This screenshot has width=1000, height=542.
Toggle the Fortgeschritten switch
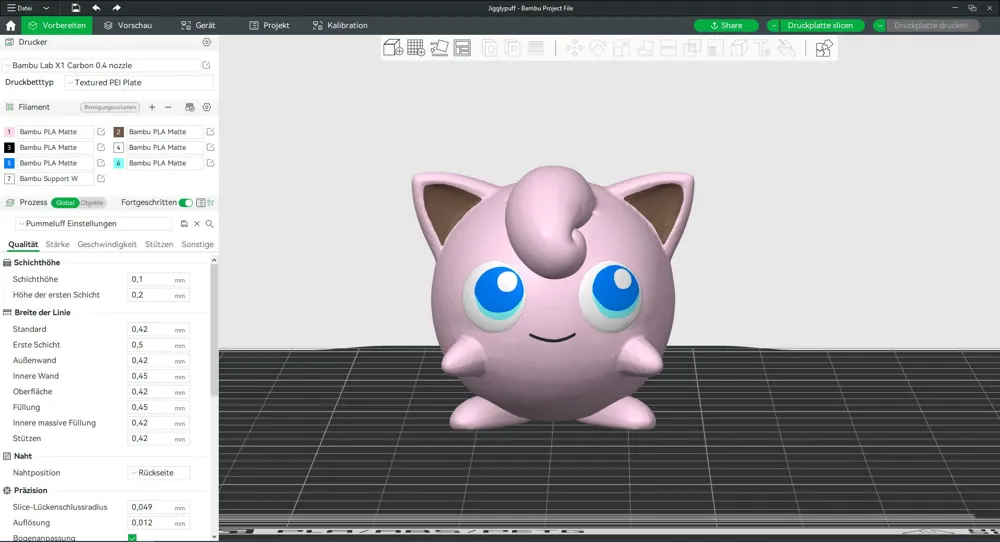(186, 203)
